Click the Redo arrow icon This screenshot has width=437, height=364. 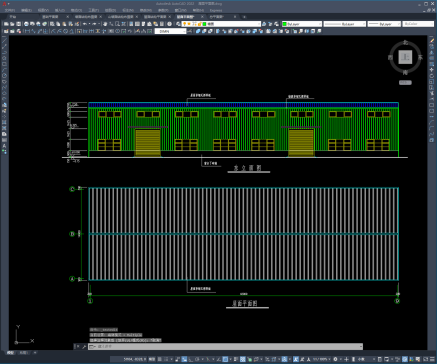click(x=94, y=24)
